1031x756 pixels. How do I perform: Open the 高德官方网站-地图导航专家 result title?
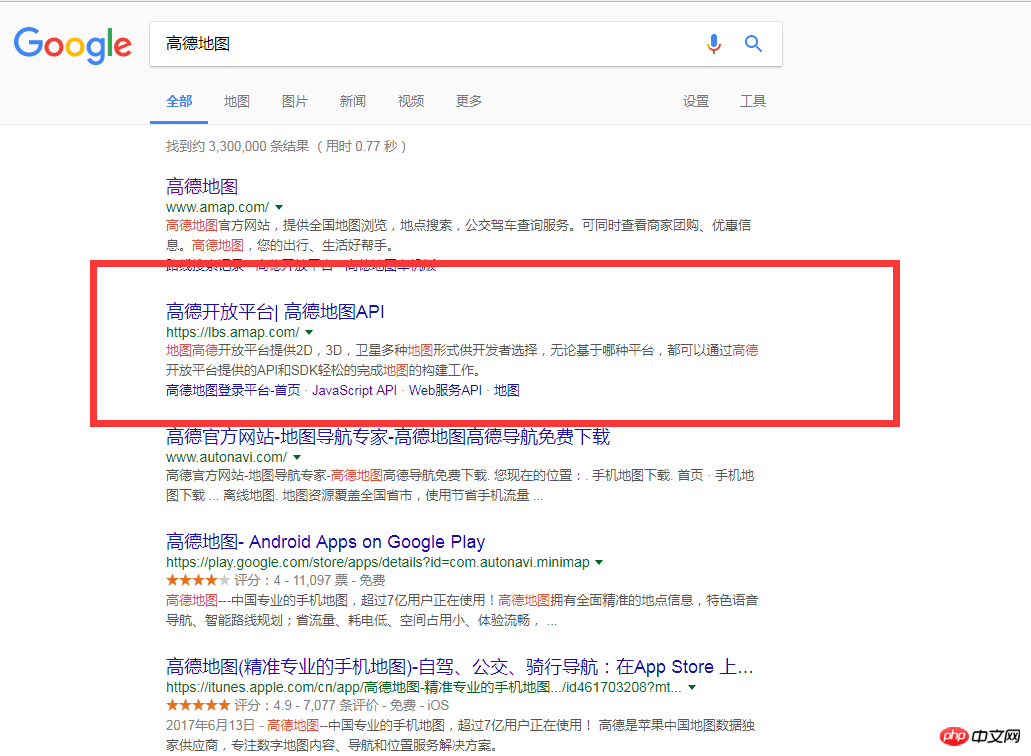(x=388, y=437)
